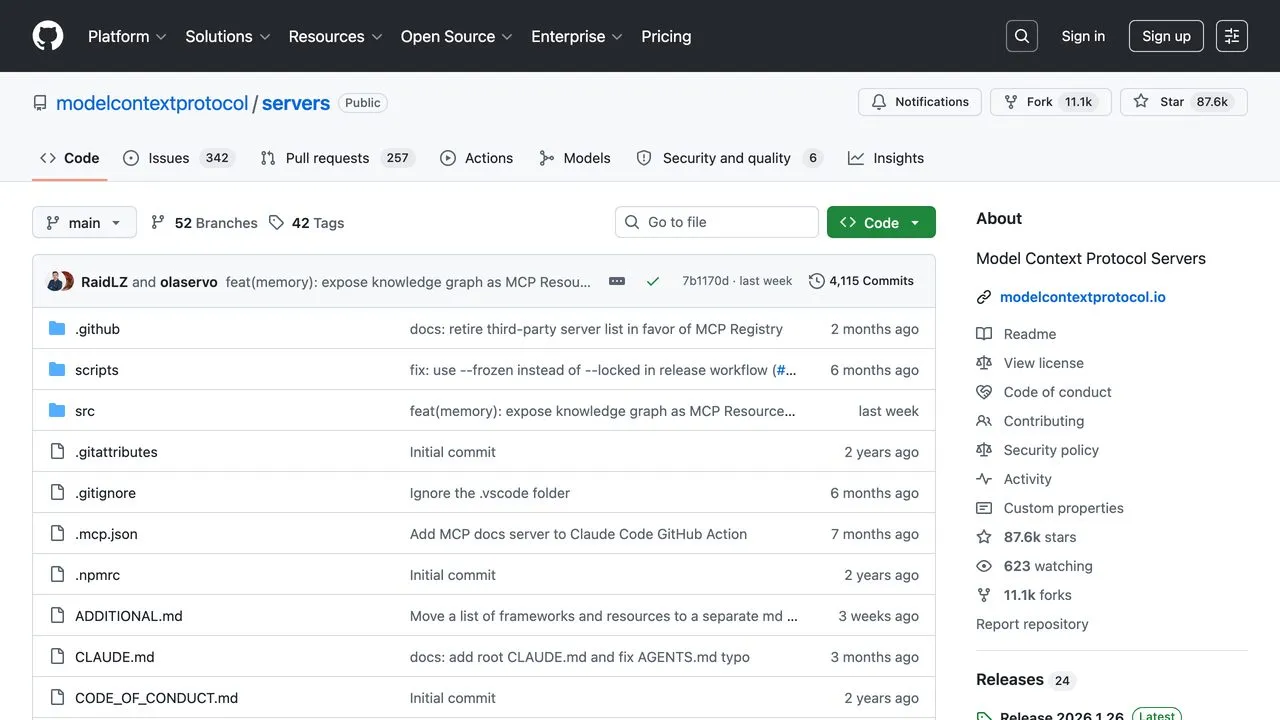1280x720 pixels.
Task: Click Report repository link
Action: (x=1032, y=624)
